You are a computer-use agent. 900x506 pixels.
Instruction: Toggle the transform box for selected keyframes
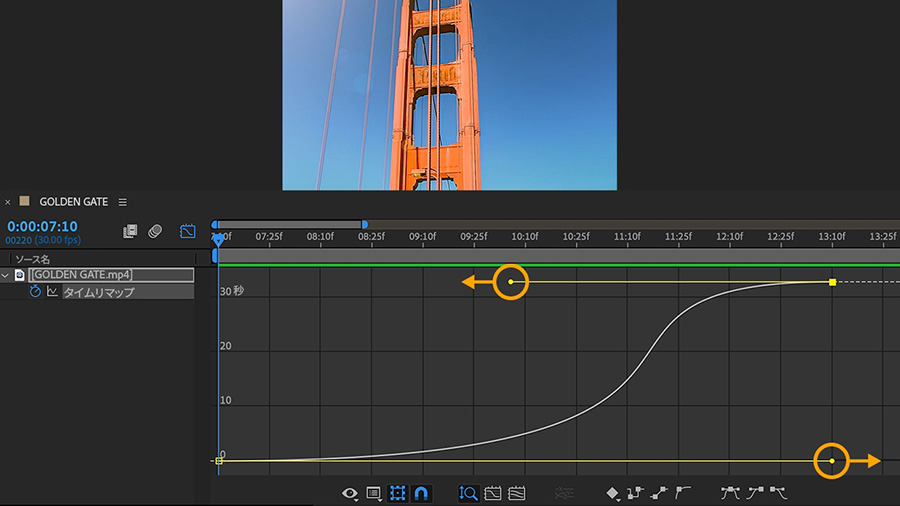[397, 493]
